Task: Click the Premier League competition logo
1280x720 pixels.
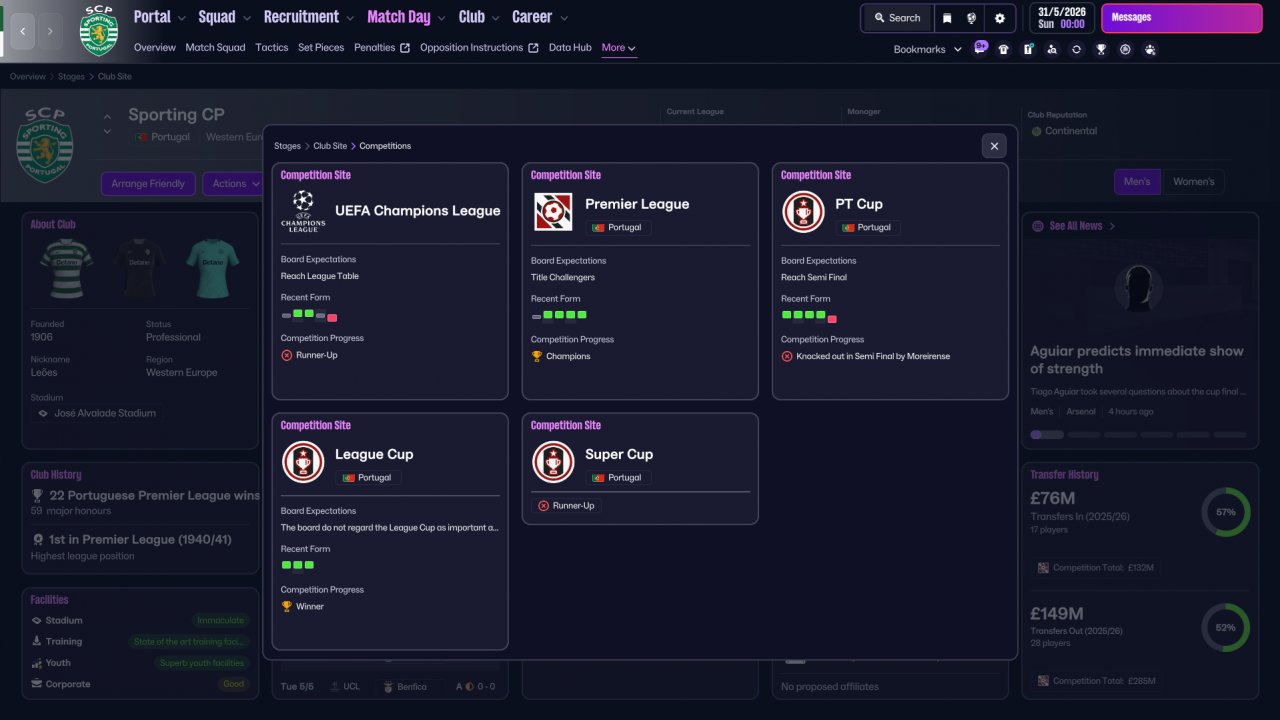Action: tap(553, 211)
